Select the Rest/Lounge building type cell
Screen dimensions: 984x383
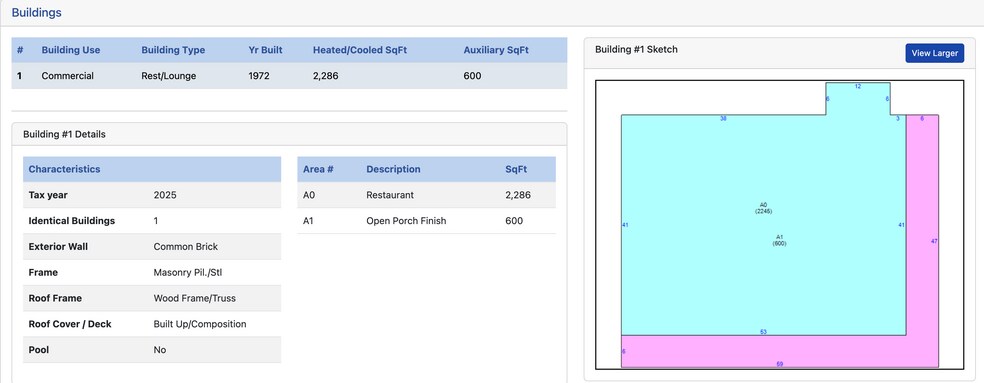[x=169, y=76]
